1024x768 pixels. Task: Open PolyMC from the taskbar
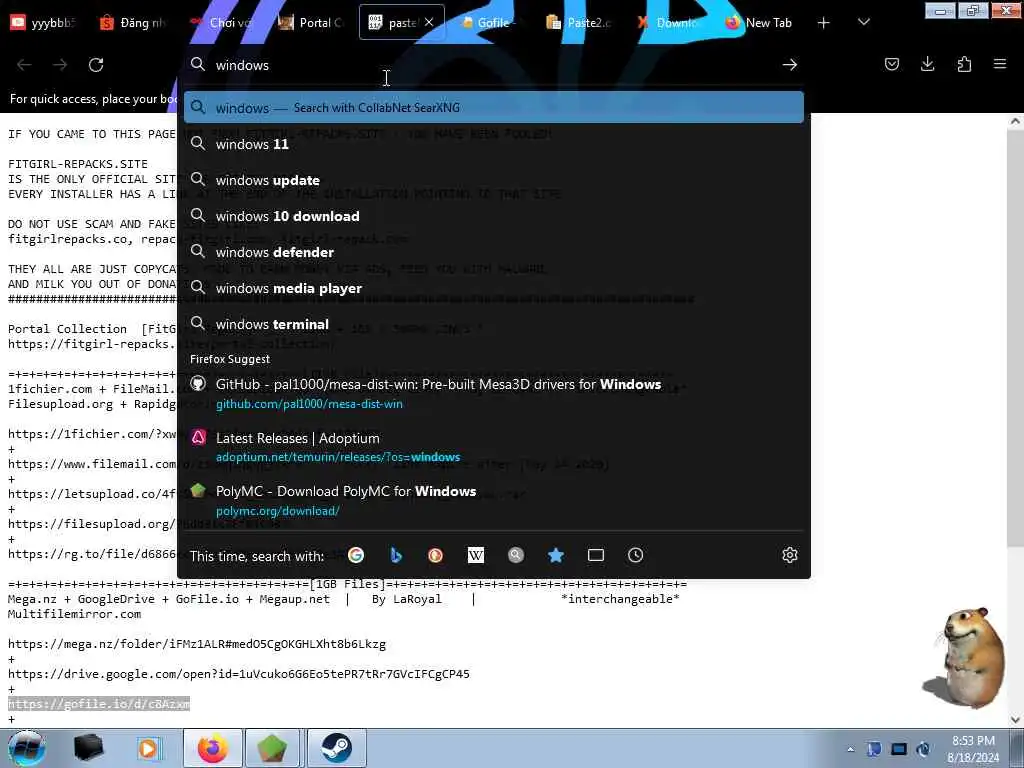point(272,748)
